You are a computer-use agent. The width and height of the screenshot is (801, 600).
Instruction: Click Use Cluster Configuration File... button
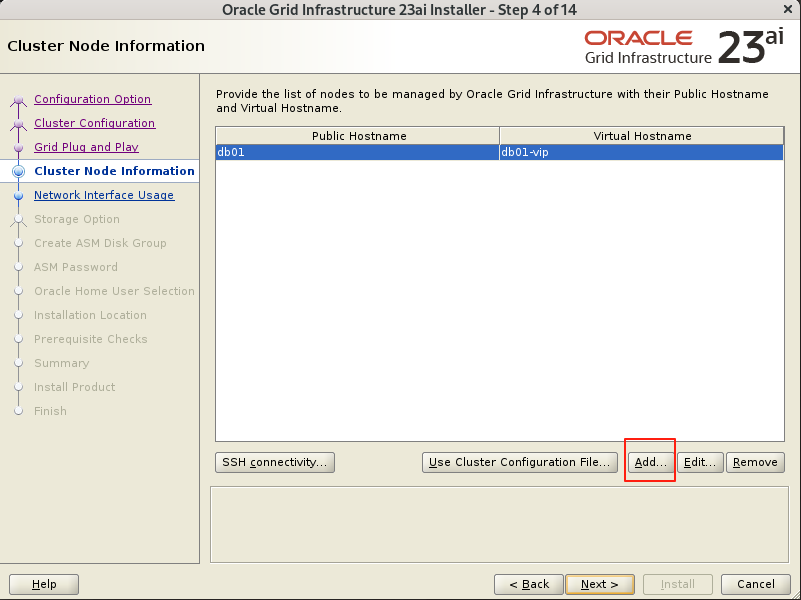pos(520,462)
